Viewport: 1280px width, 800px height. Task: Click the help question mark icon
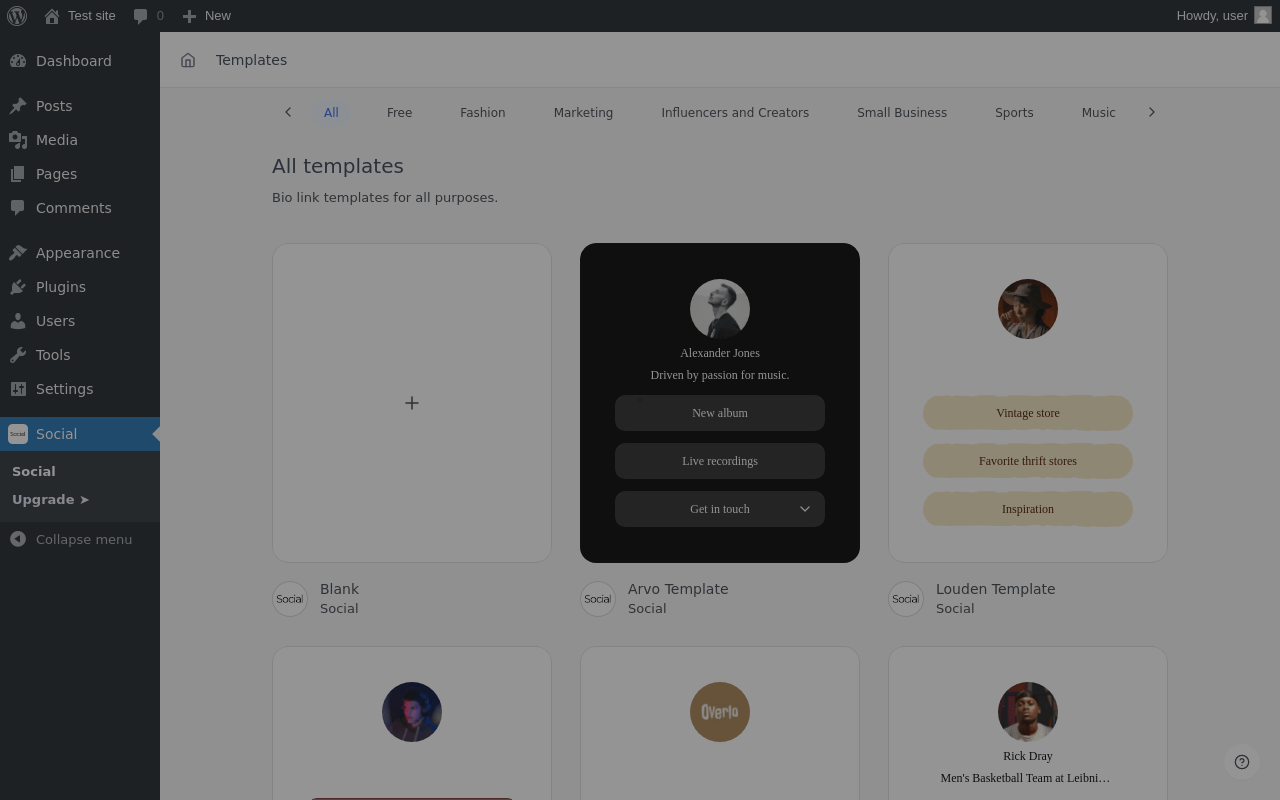[x=1242, y=762]
